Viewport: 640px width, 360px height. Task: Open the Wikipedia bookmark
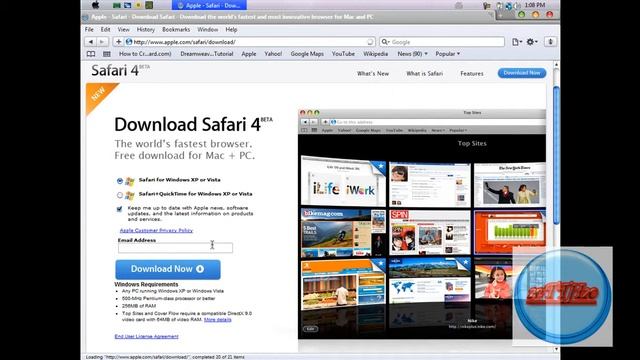[x=376, y=54]
